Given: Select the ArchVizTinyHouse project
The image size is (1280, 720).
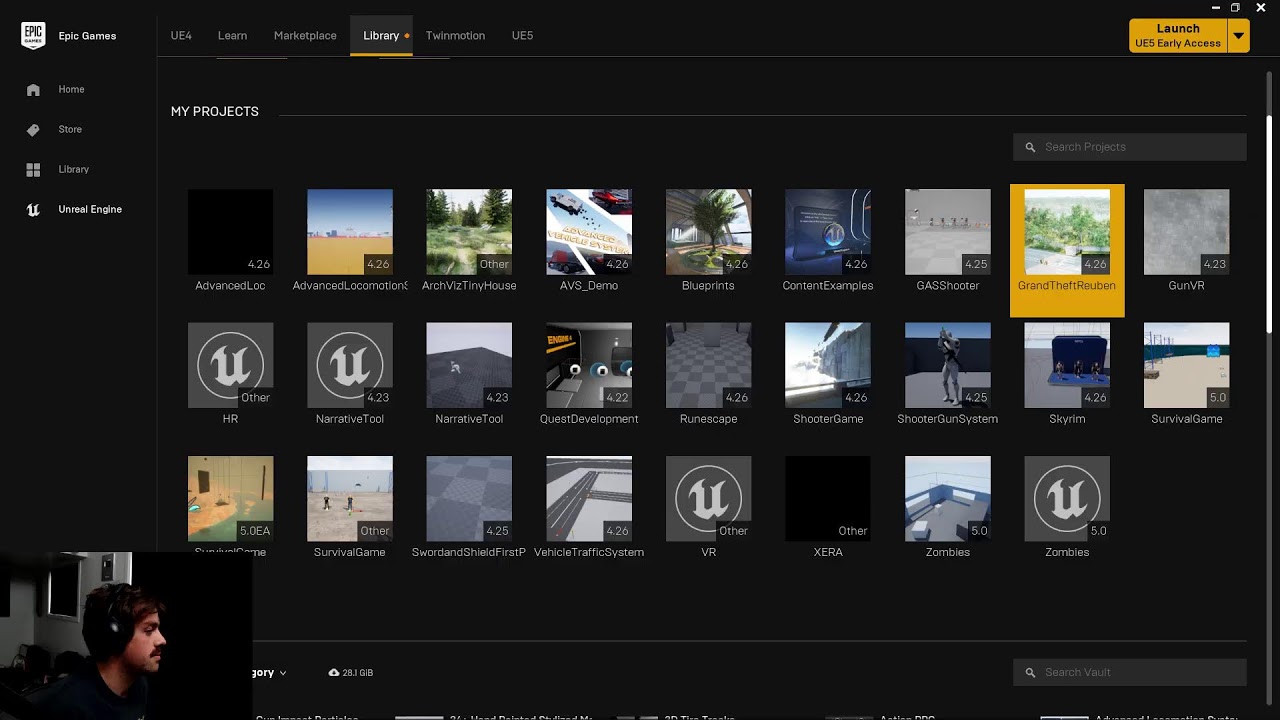Looking at the screenshot, I should tap(469, 232).
